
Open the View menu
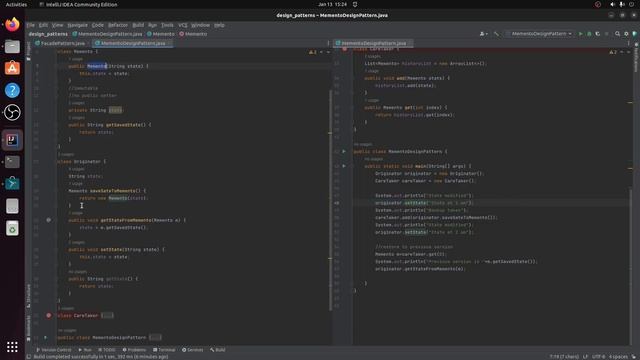(x=57, y=25)
